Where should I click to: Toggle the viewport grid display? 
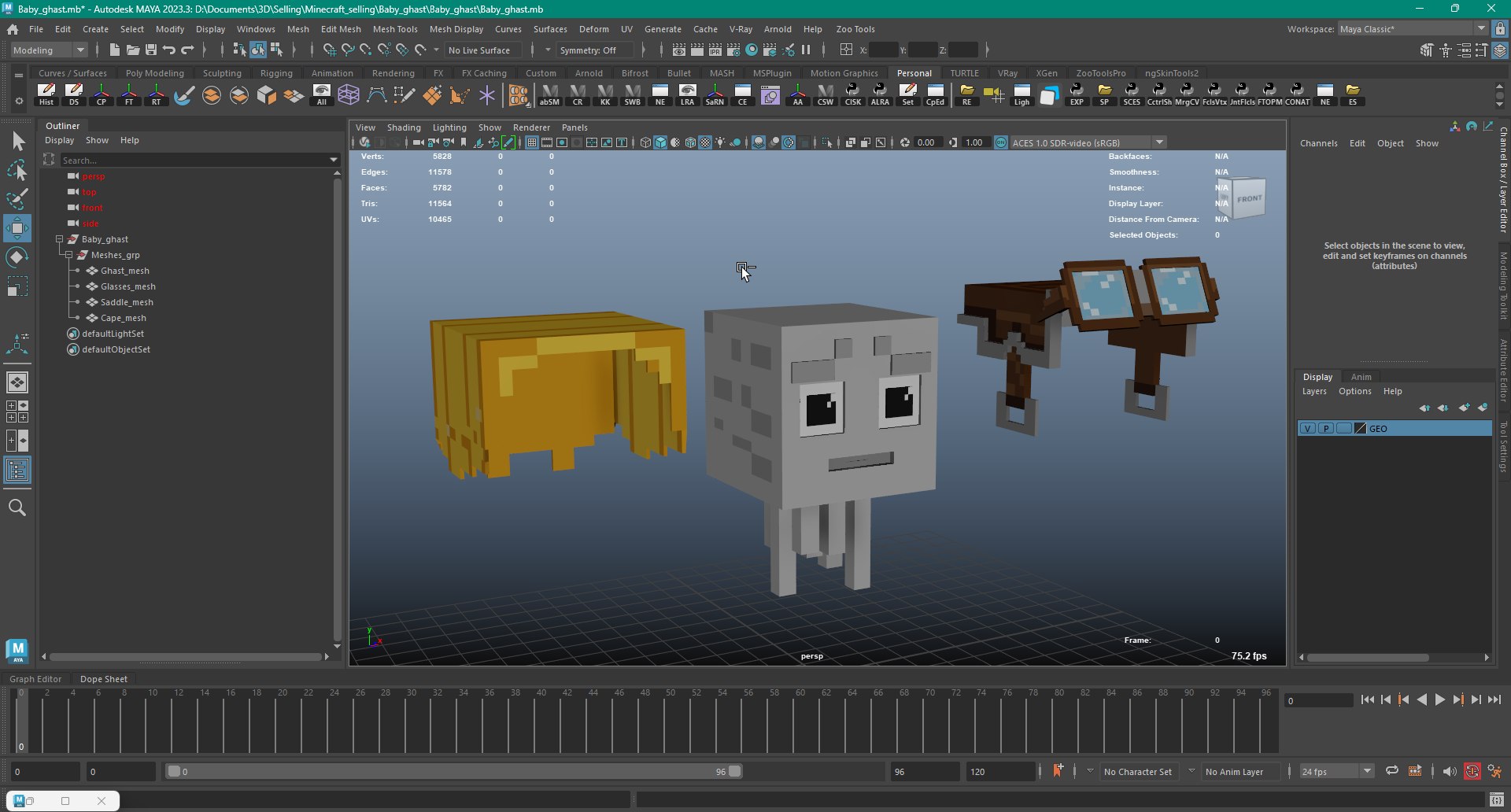pos(532,142)
